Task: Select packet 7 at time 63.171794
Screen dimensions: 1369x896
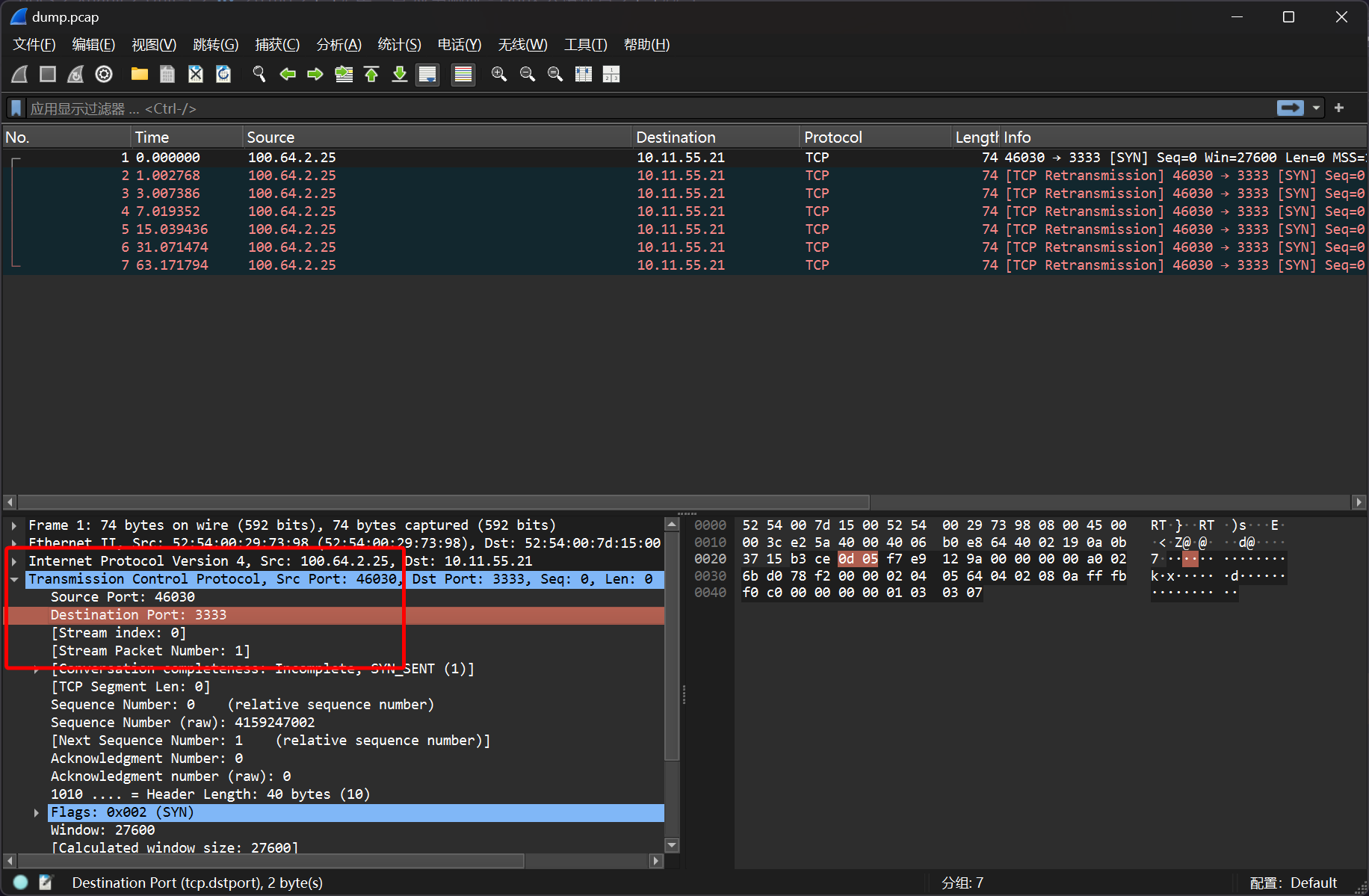Action: click(684, 265)
